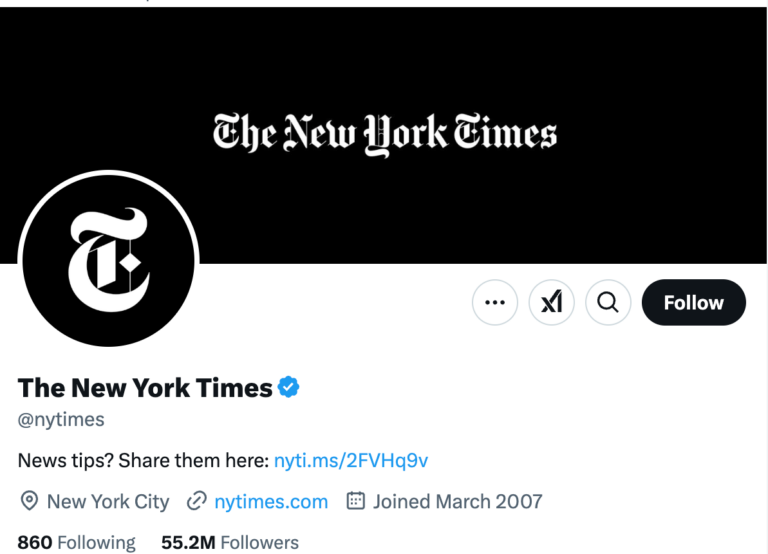Click the @nytimes handle text
This screenshot has width=768, height=554.
tap(61, 420)
